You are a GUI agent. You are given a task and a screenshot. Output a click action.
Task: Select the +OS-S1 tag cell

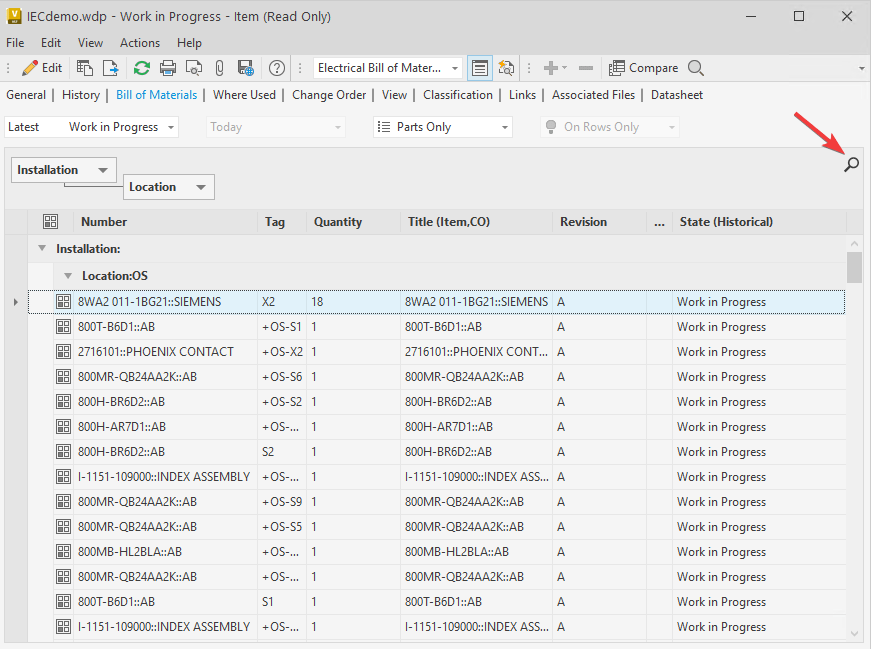(282, 327)
